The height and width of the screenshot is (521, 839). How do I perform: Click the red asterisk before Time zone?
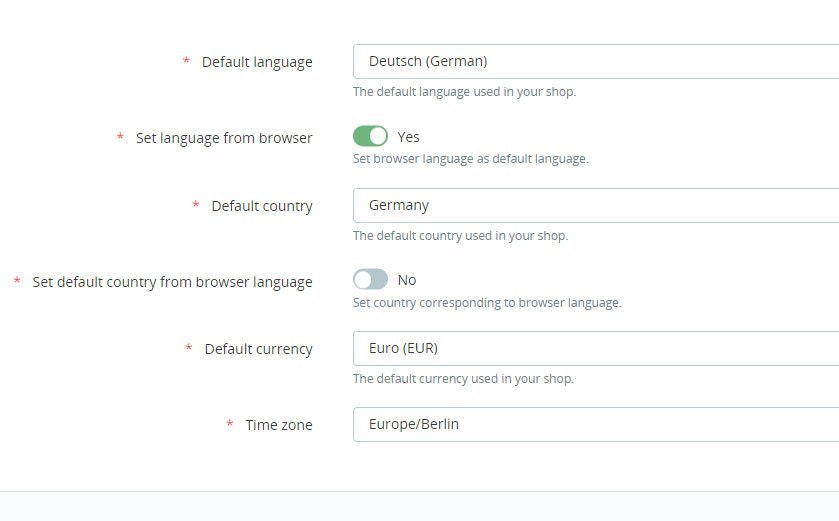tap(230, 423)
